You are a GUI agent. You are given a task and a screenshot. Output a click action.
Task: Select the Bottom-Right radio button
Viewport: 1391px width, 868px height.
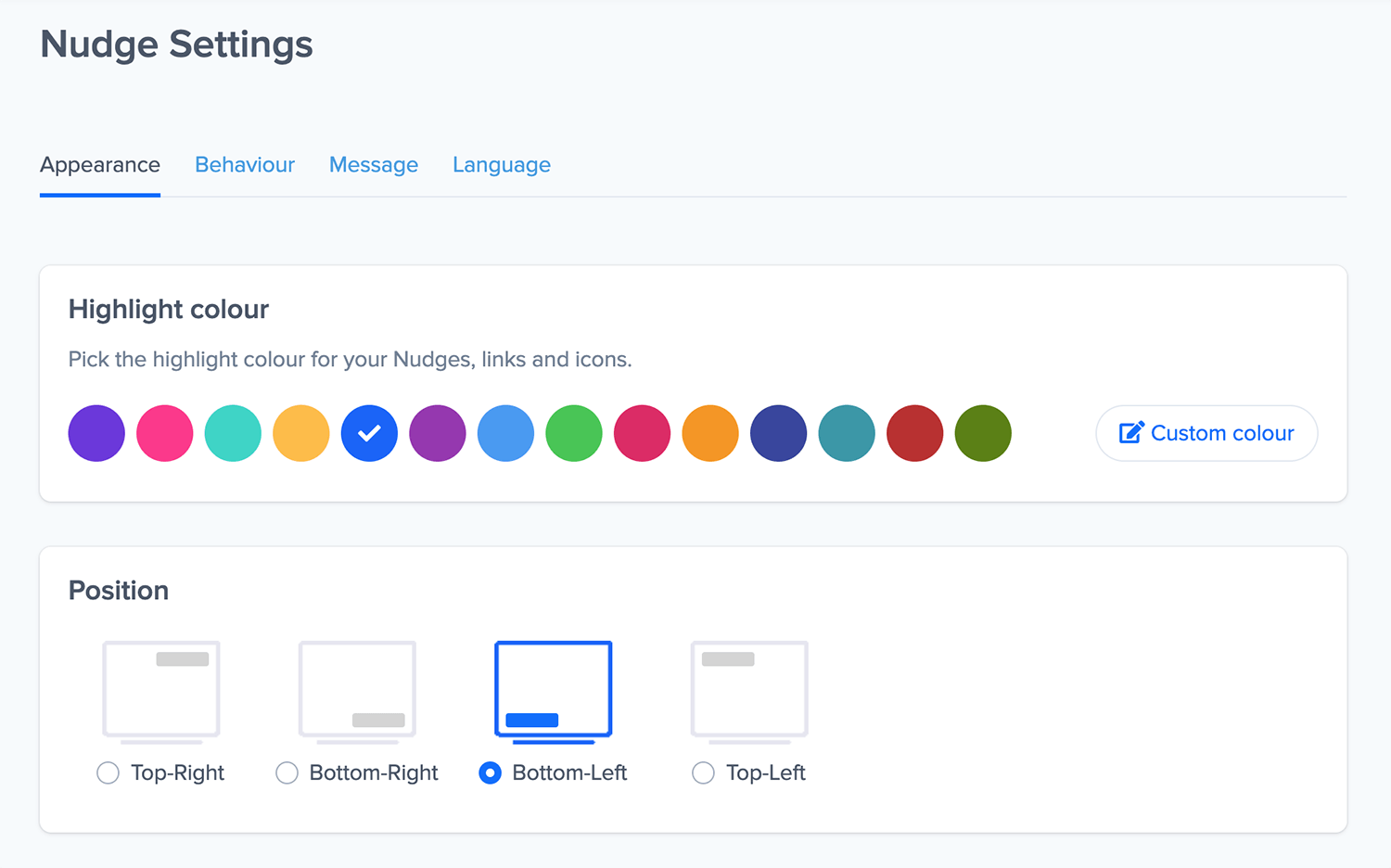click(287, 772)
